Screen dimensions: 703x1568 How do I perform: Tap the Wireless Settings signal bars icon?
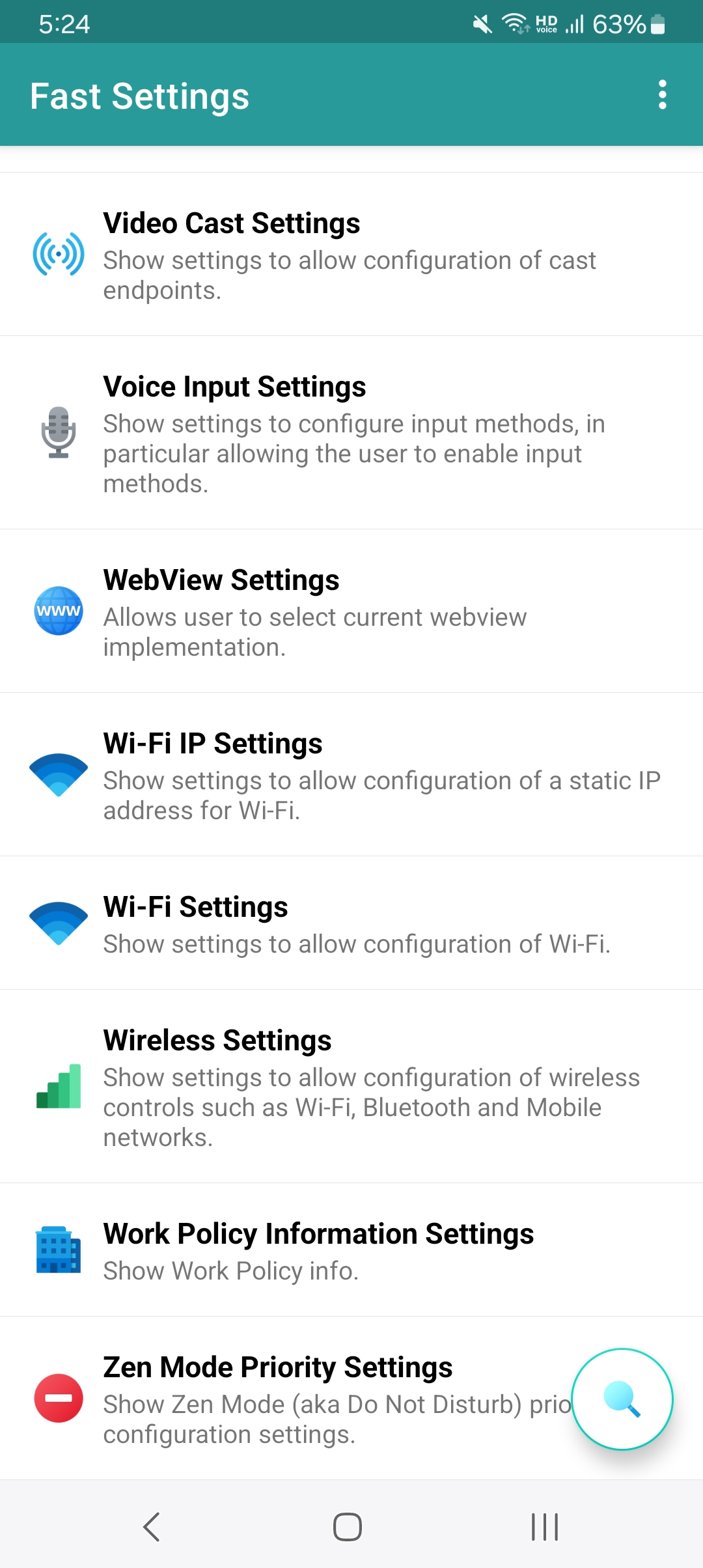coord(59,1086)
